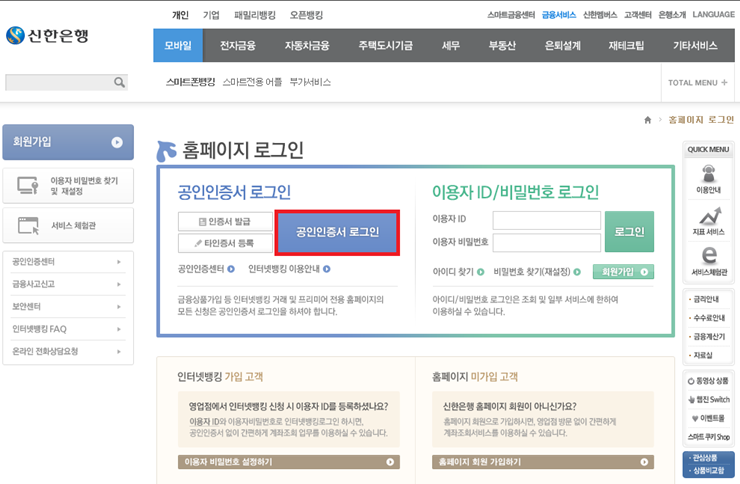Click 스마트전용 어플 submenu item
This screenshot has width=740, height=484.
click(252, 82)
